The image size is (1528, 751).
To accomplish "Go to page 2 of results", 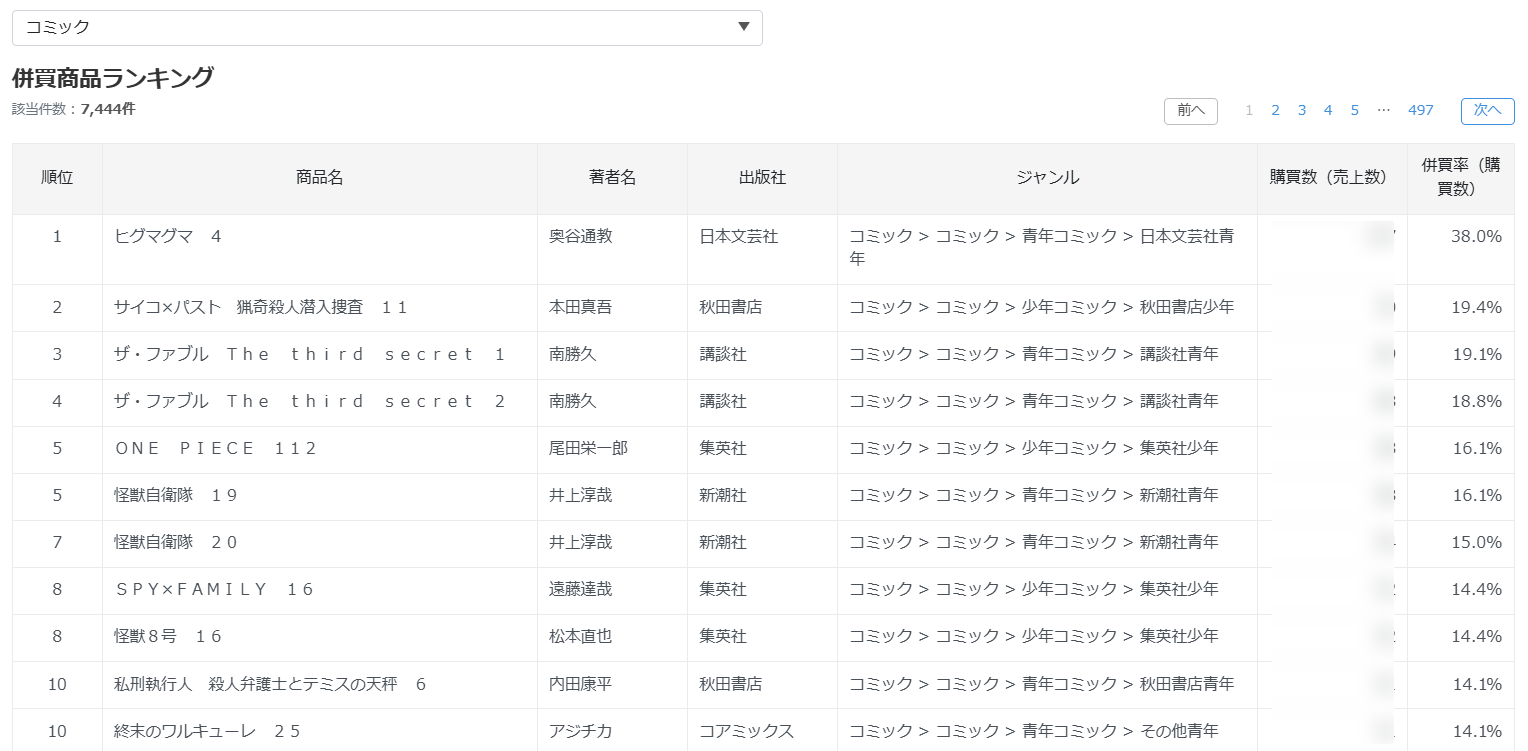I will tap(1275, 110).
